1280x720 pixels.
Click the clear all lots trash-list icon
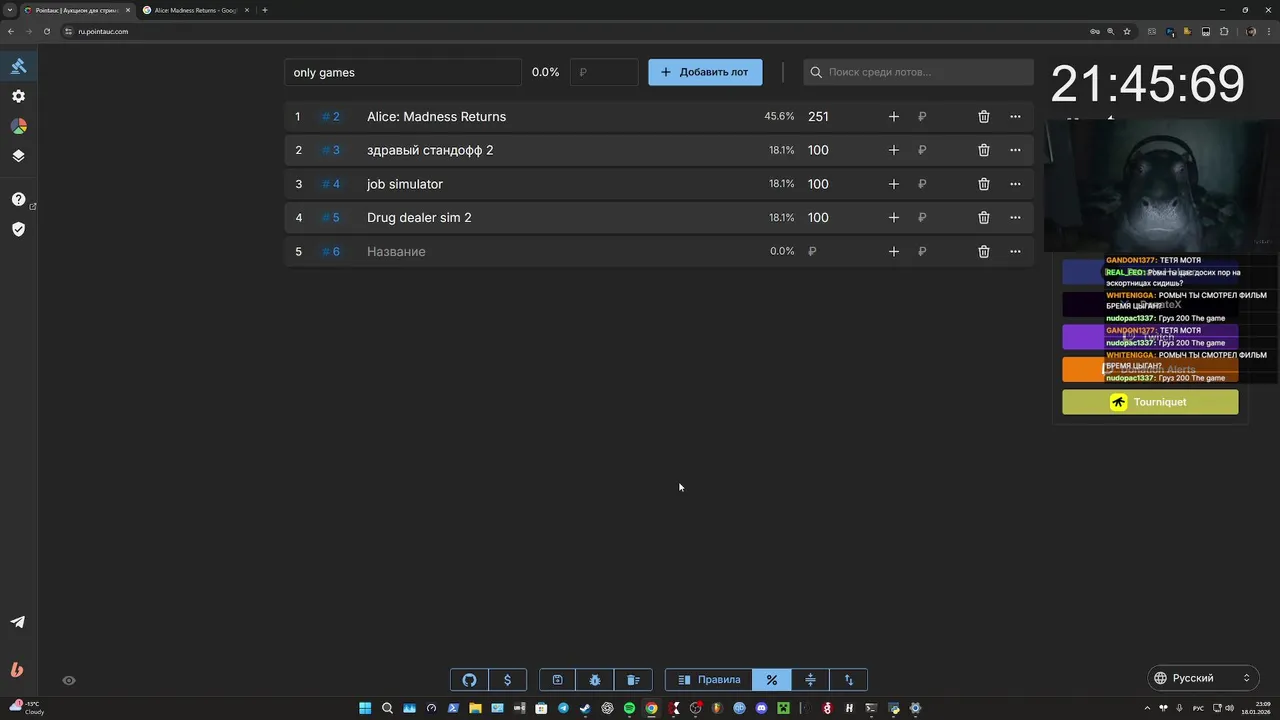(633, 680)
